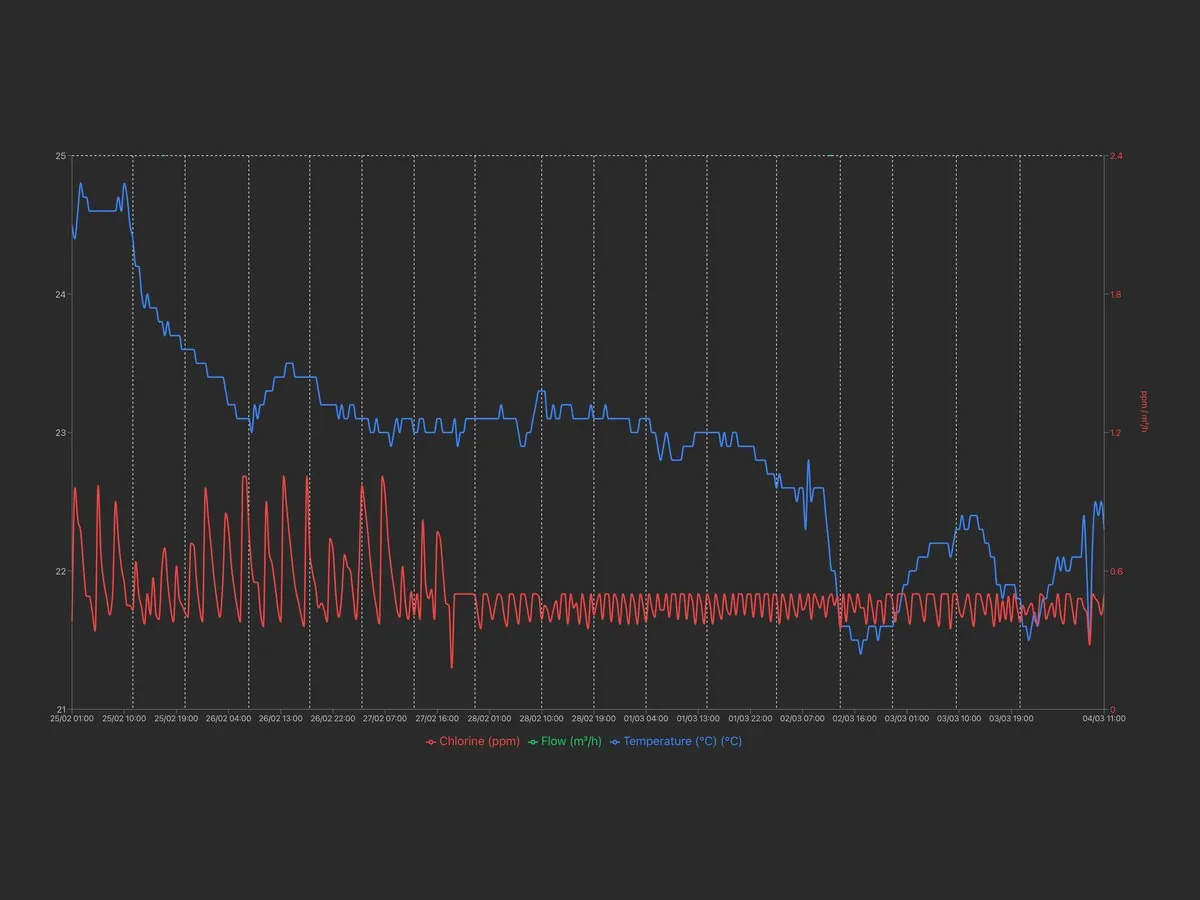Image resolution: width=1200 pixels, height=900 pixels.
Task: Click the '02/03 07:00' time label
Action: (x=802, y=718)
